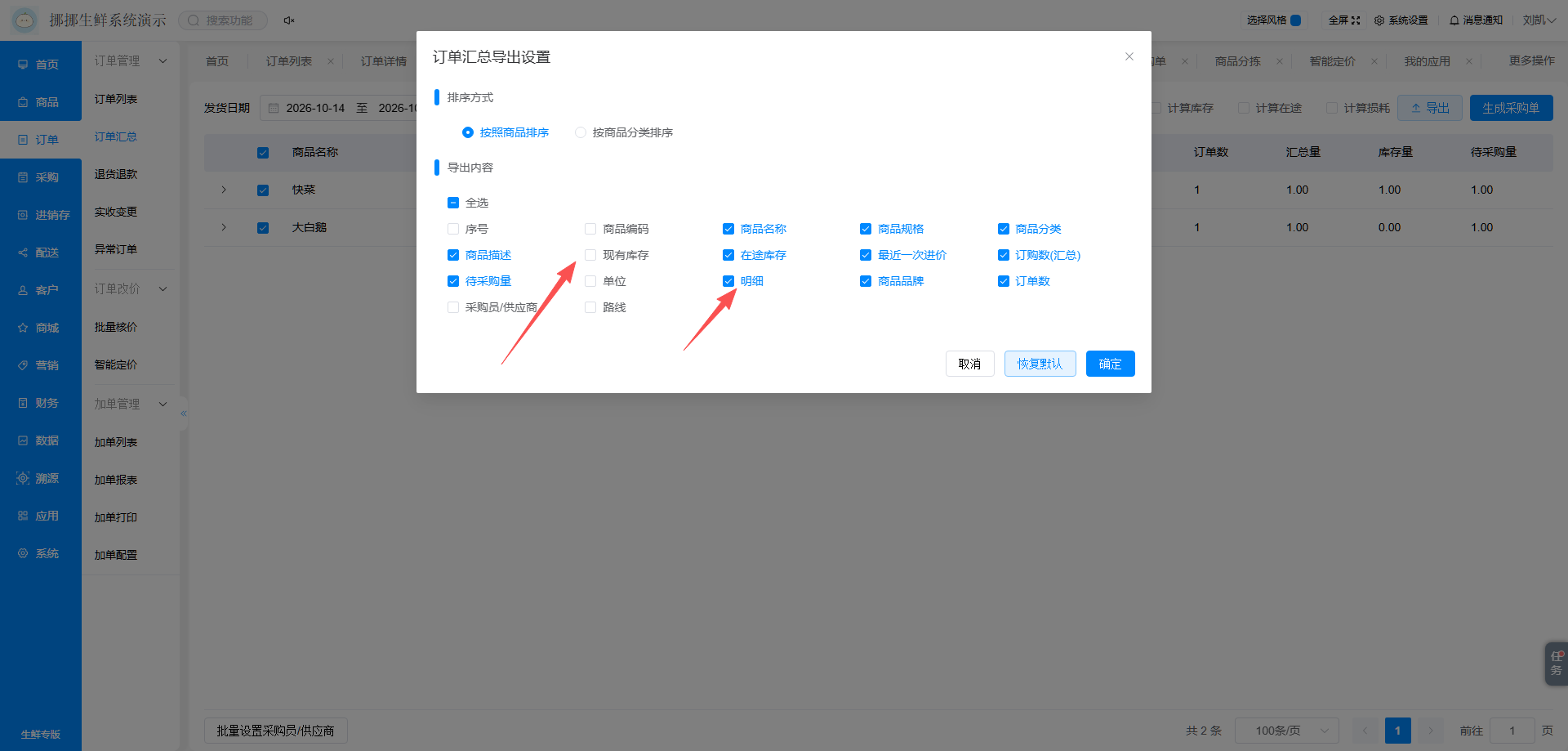Image resolution: width=1568 pixels, height=751 pixels.
Task: Close the 订单汇总导出设置 dialog
Action: (1129, 56)
